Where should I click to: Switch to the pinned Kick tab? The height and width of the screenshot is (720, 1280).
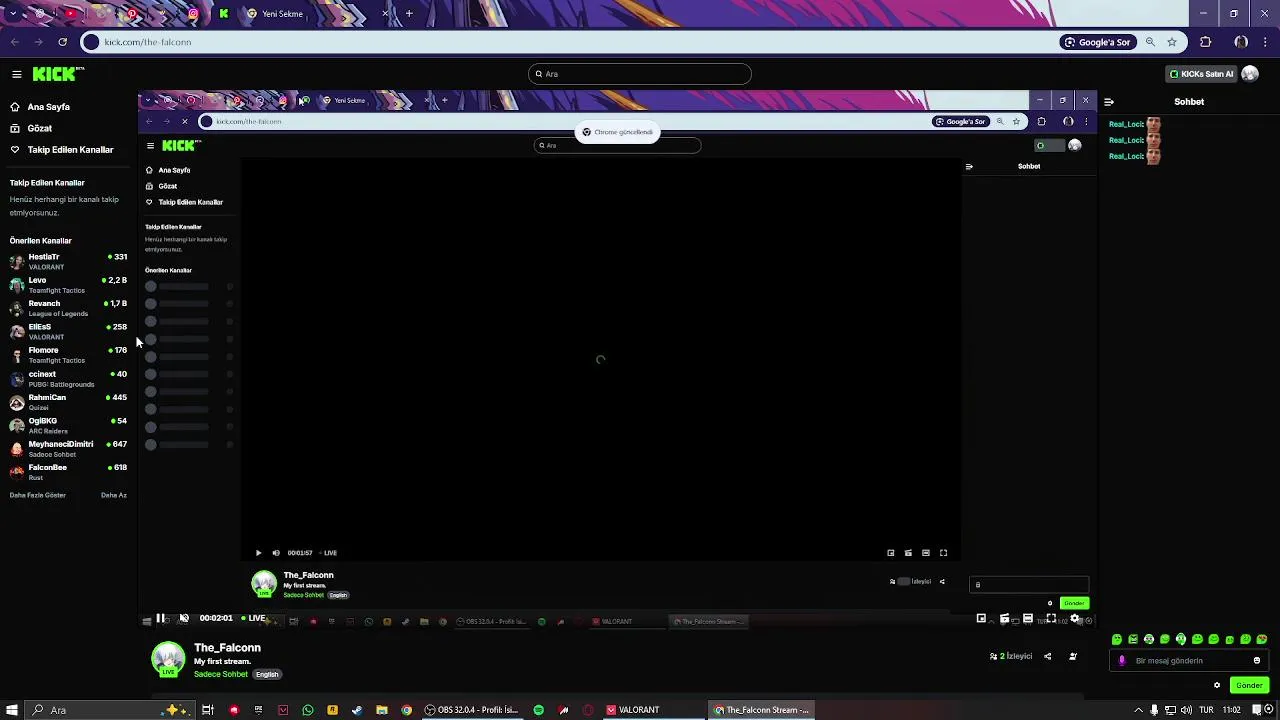tap(224, 14)
